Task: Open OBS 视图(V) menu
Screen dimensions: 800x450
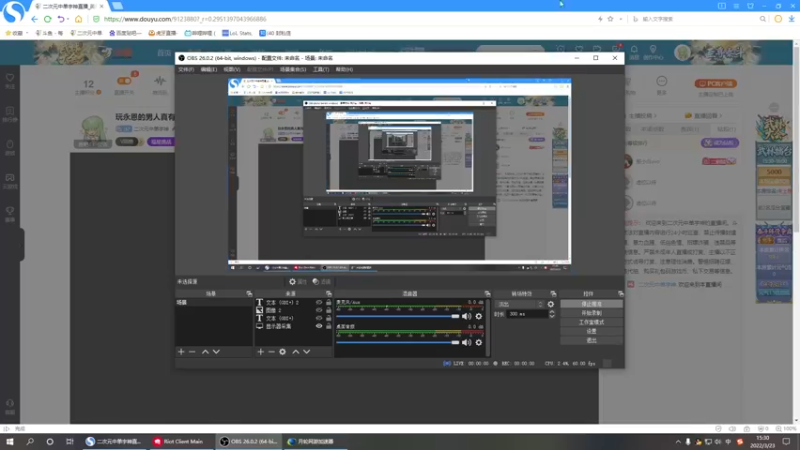Action: tap(232, 69)
